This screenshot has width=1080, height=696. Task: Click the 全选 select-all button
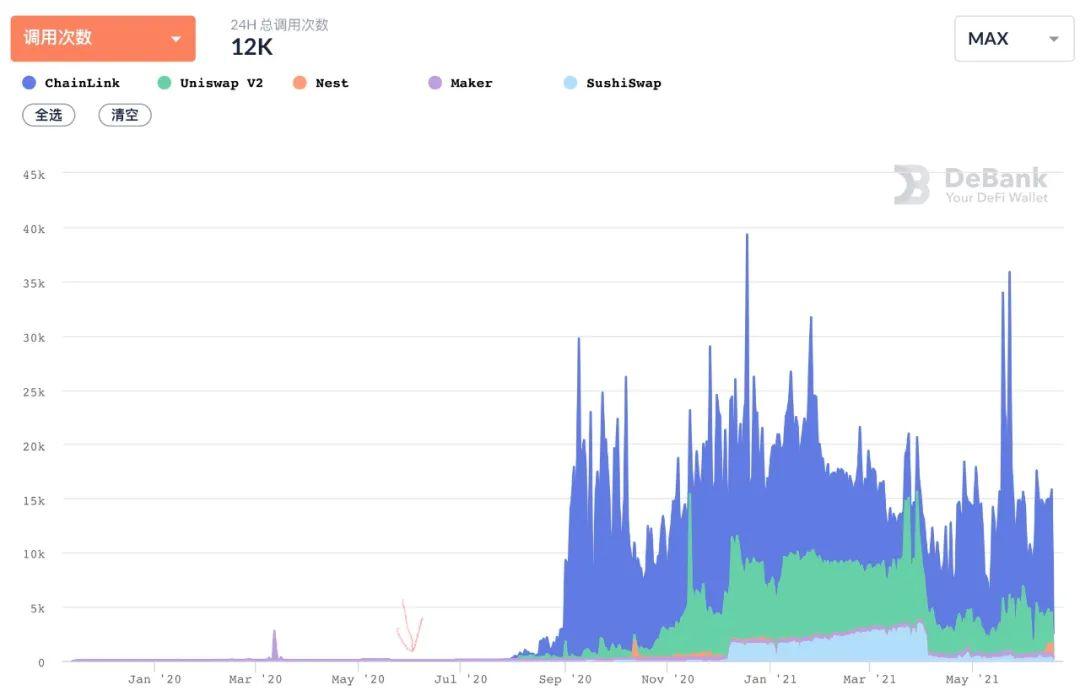pos(49,115)
